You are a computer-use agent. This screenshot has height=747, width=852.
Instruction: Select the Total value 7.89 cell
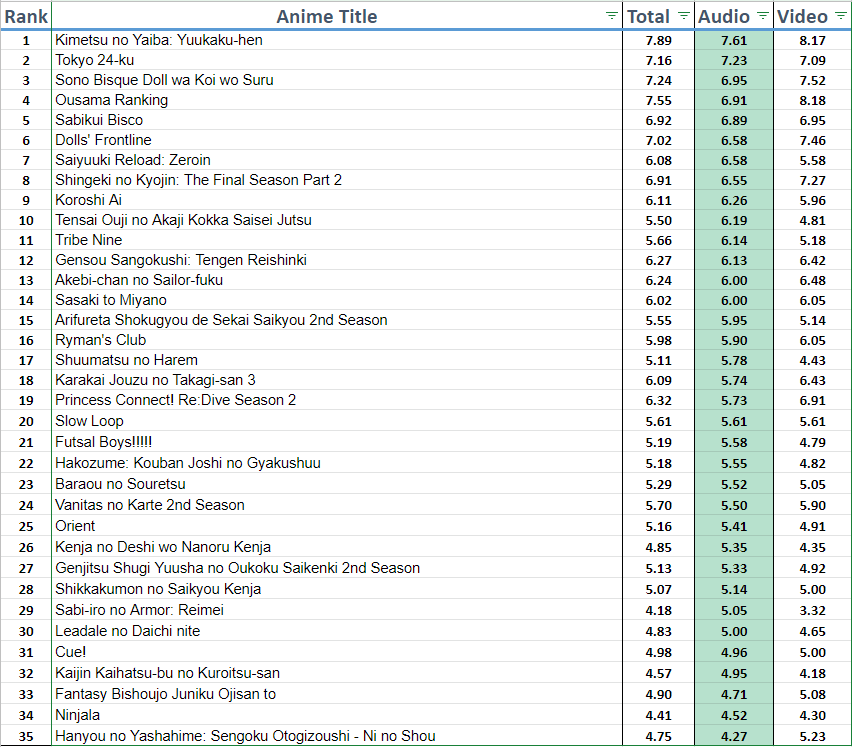point(658,40)
